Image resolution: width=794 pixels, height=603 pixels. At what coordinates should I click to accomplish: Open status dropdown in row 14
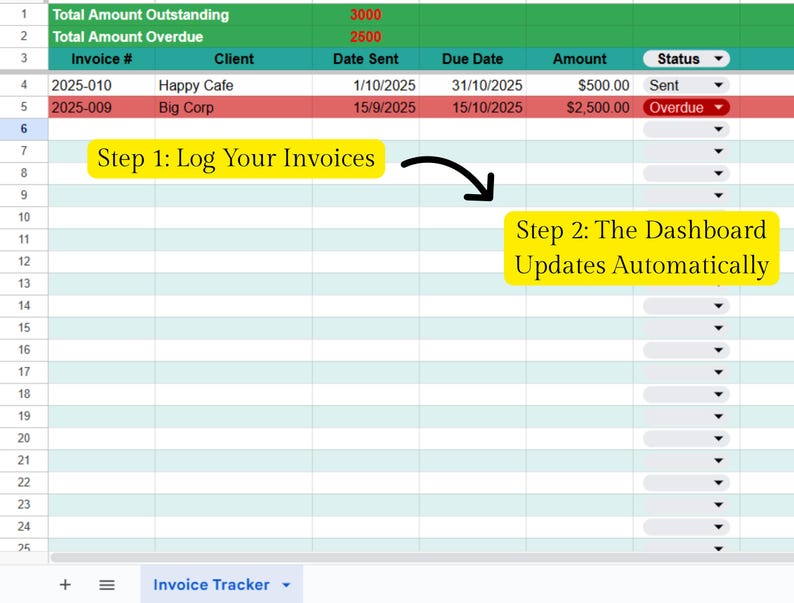click(x=686, y=306)
